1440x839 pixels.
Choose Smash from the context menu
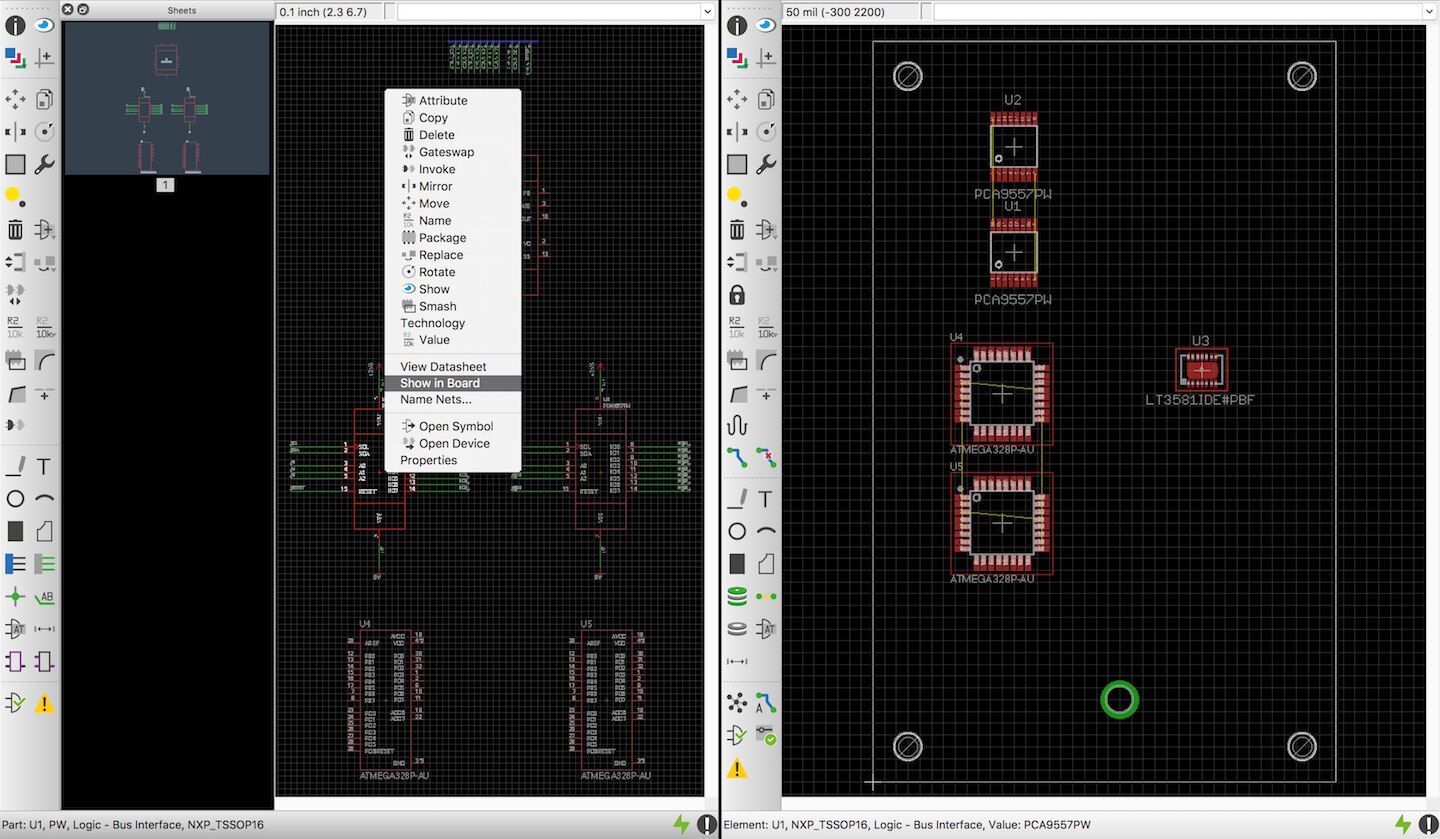coord(453,306)
